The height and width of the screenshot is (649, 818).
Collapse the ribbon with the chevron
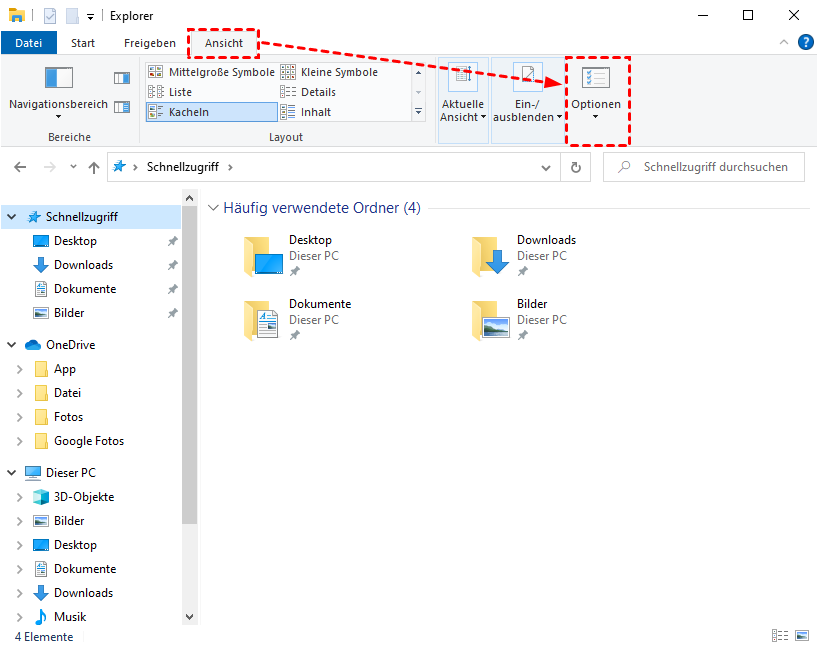784,42
